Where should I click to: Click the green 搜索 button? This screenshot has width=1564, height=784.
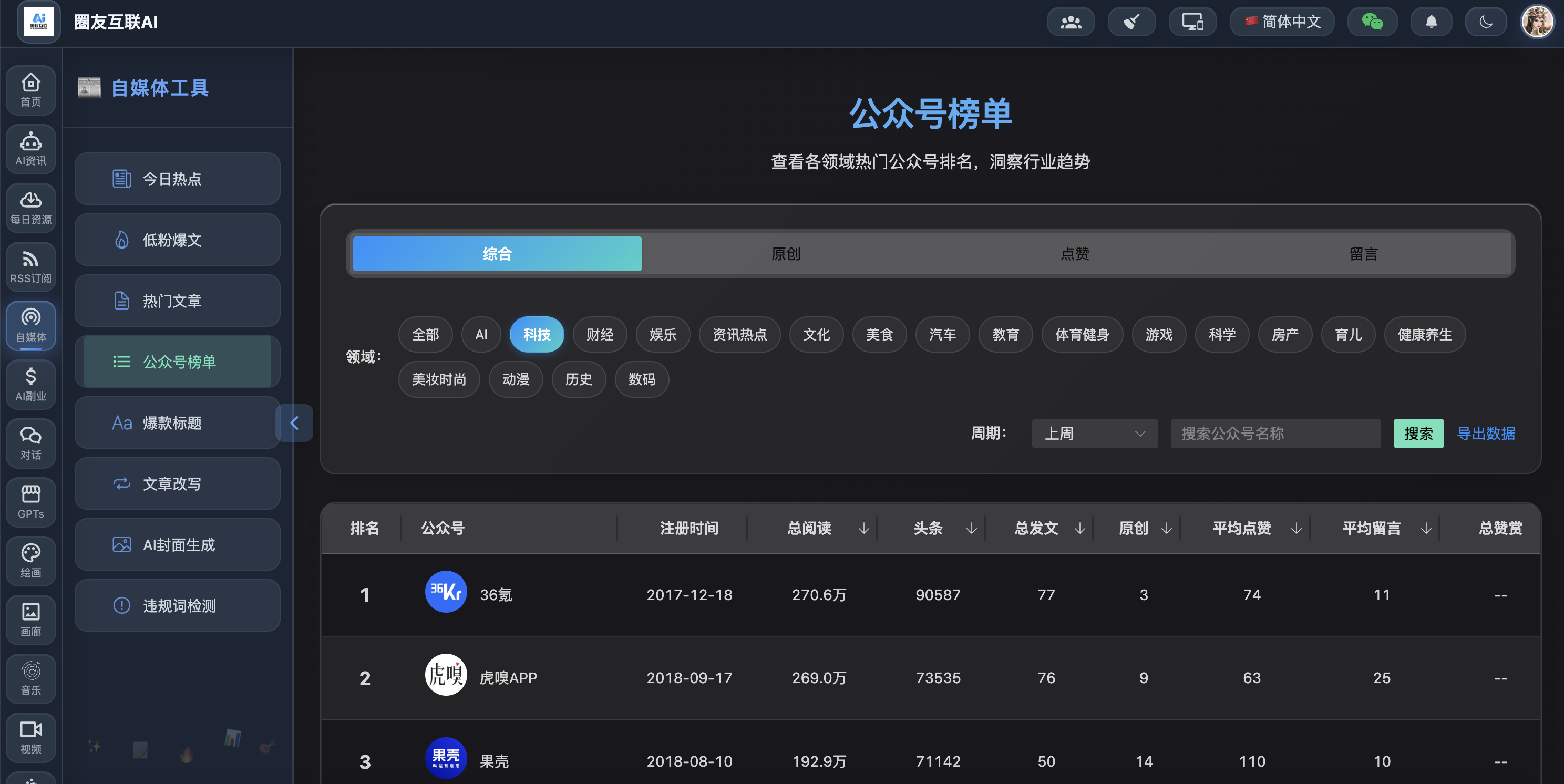pos(1418,434)
